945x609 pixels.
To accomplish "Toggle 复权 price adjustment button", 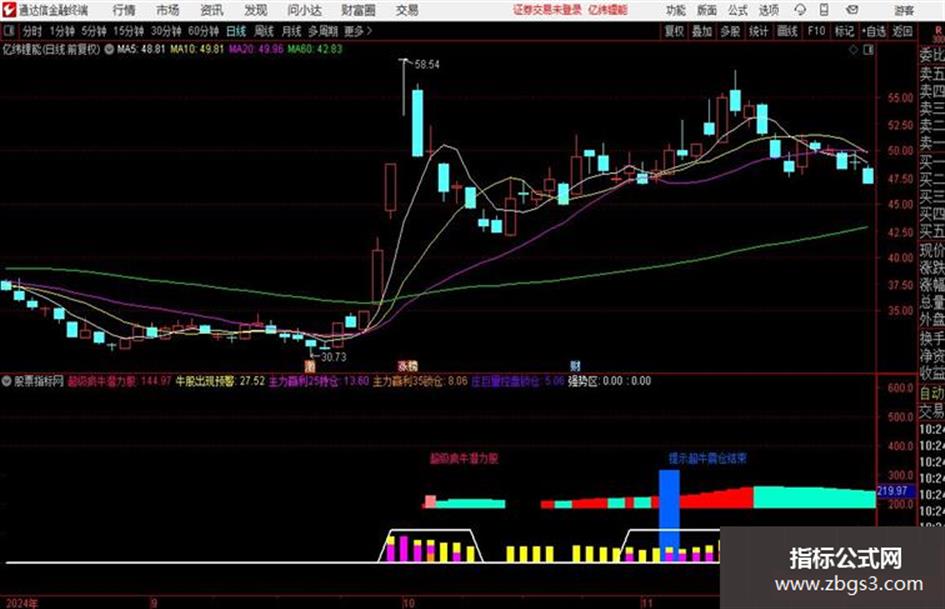I will click(674, 31).
